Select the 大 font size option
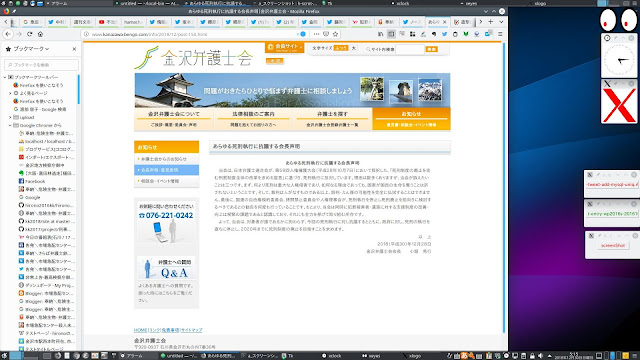This screenshot has height=360, width=640. pos(353,48)
